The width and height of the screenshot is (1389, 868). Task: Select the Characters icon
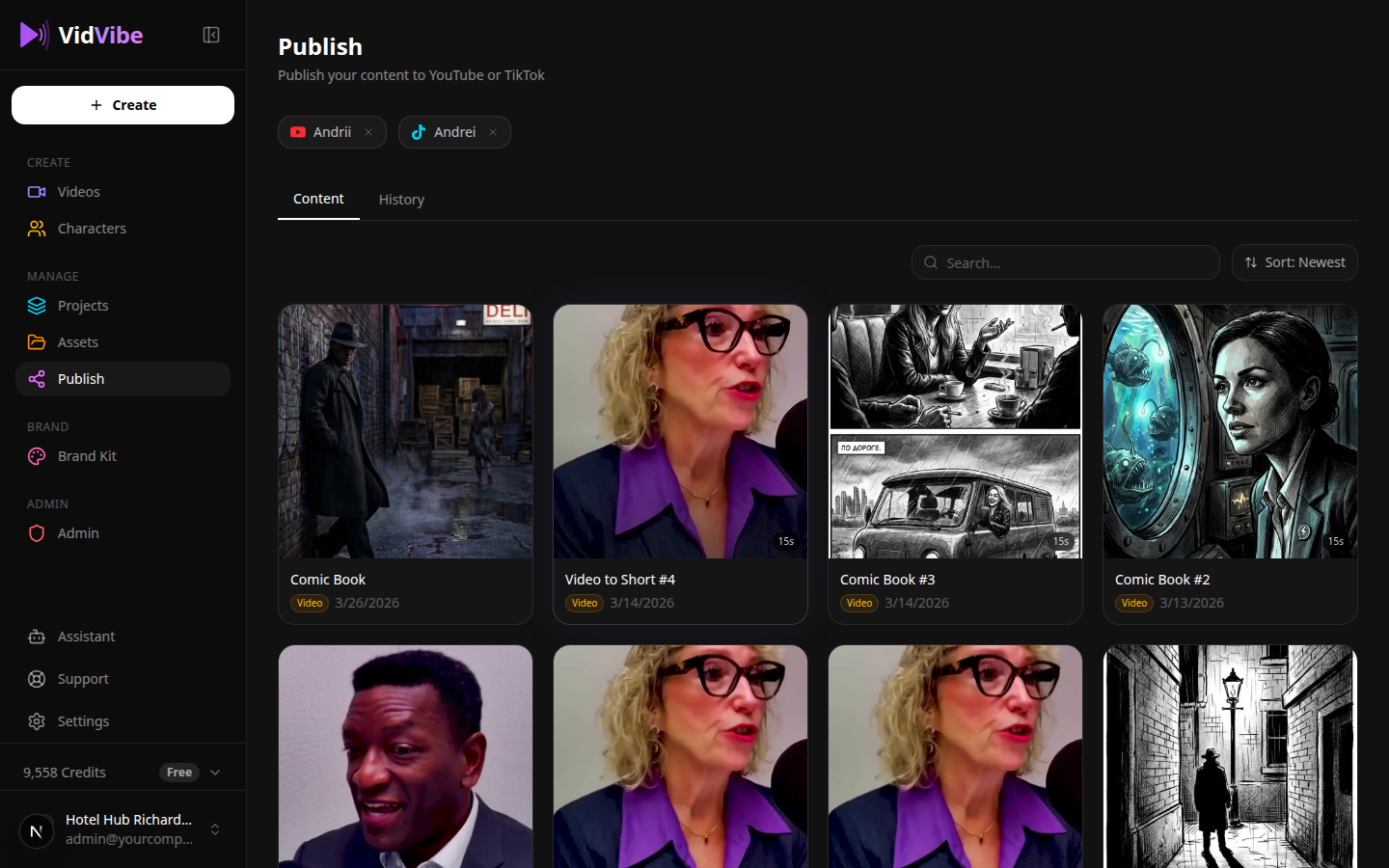pyautogui.click(x=36, y=229)
